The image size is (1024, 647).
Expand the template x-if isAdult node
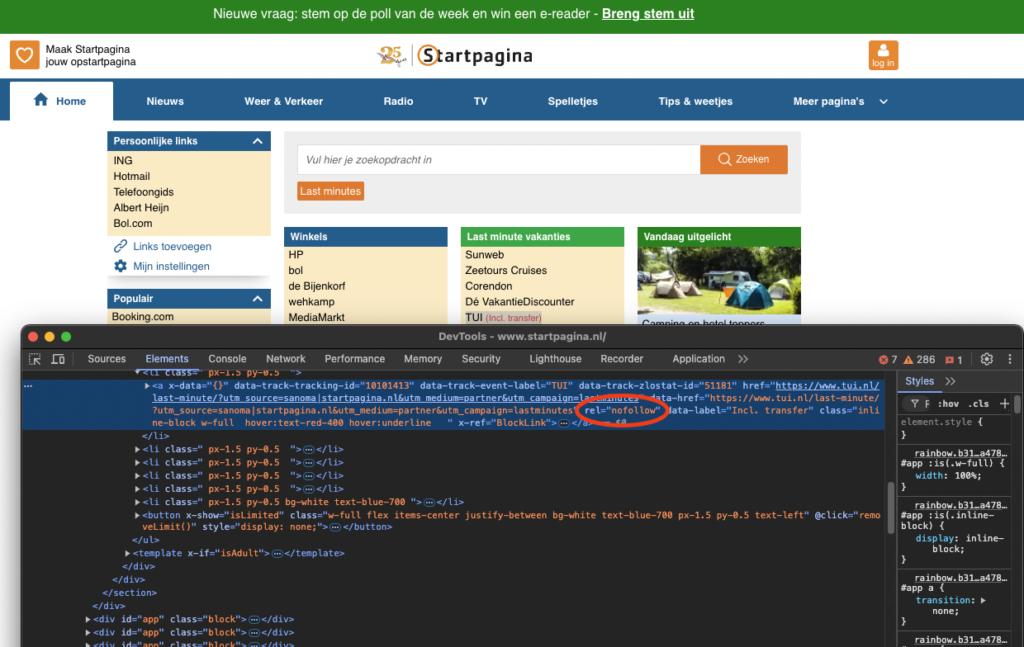pos(127,553)
